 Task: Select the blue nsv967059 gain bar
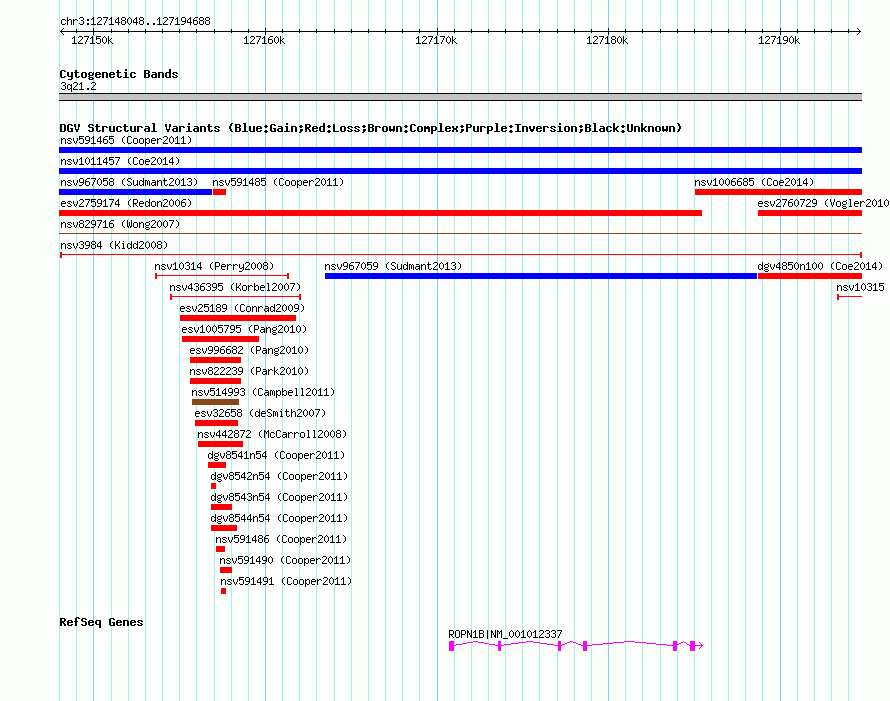[x=541, y=276]
